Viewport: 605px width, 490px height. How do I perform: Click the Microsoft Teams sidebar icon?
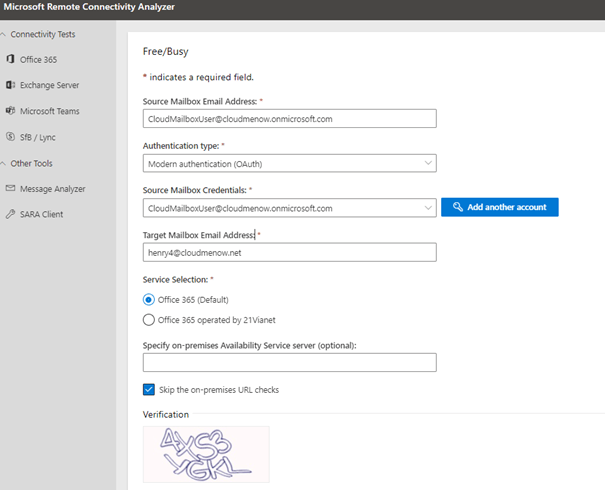click(x=10, y=111)
